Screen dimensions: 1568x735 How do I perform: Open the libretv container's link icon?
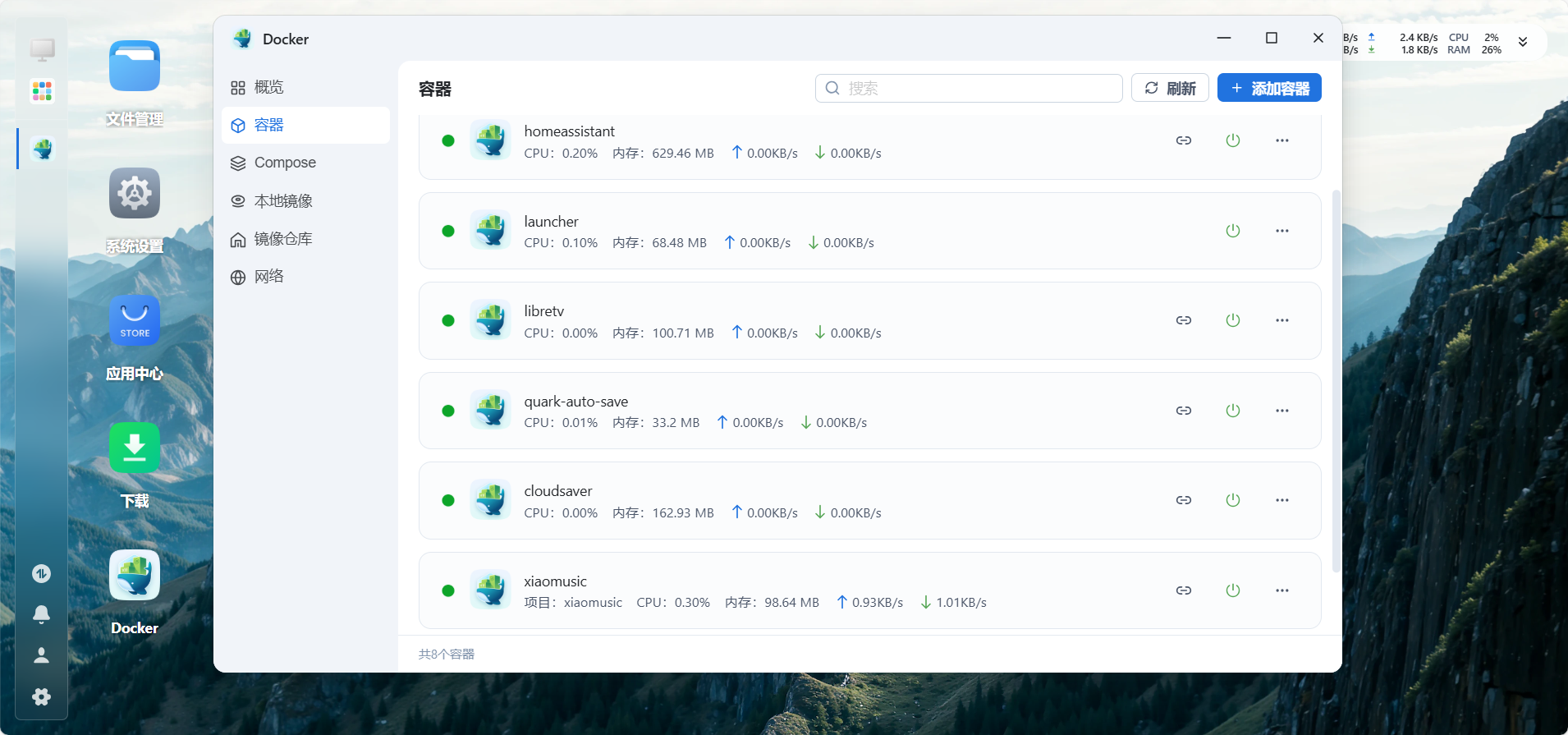pyautogui.click(x=1183, y=320)
